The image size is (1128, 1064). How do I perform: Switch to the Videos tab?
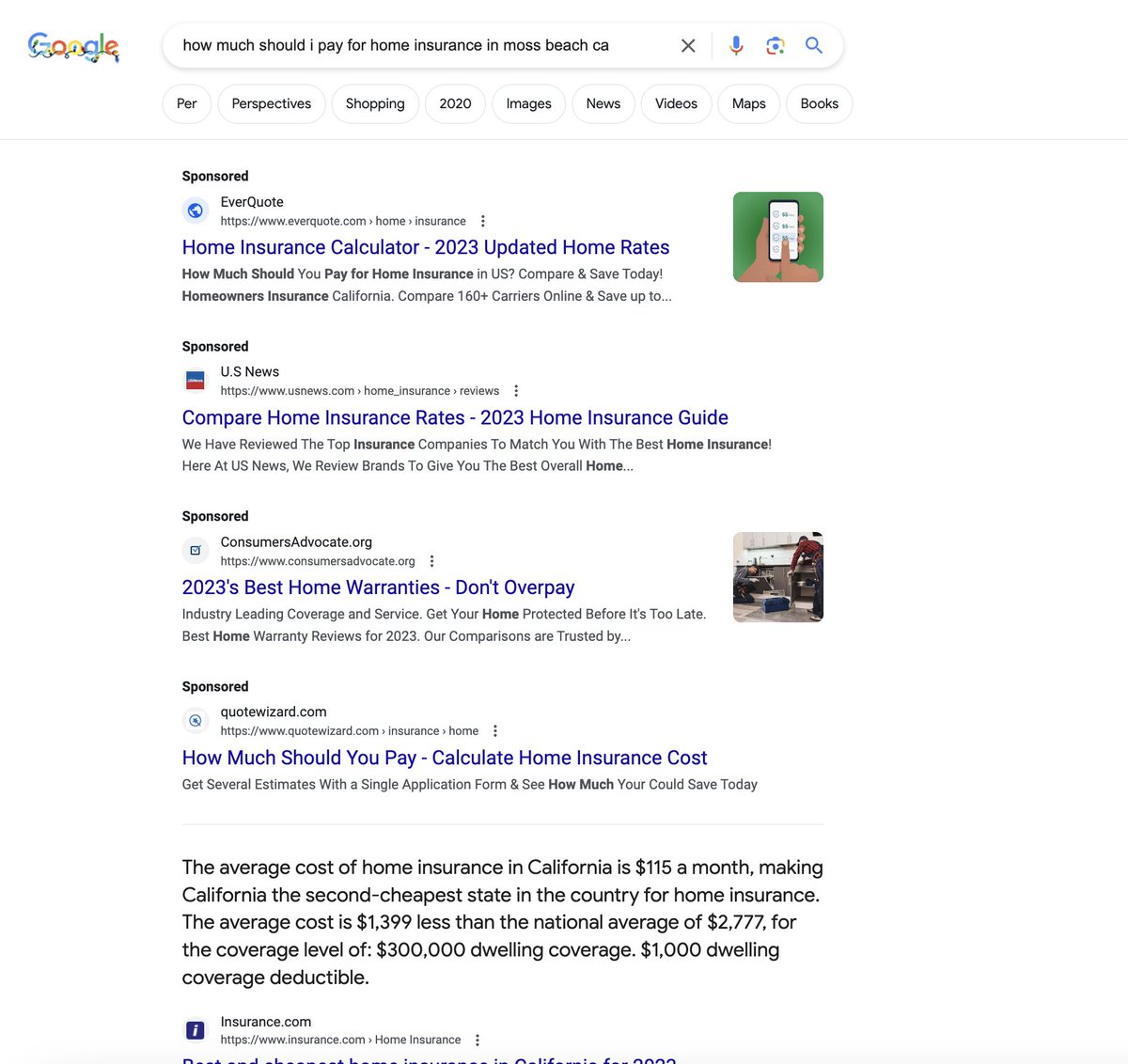pyautogui.click(x=676, y=103)
